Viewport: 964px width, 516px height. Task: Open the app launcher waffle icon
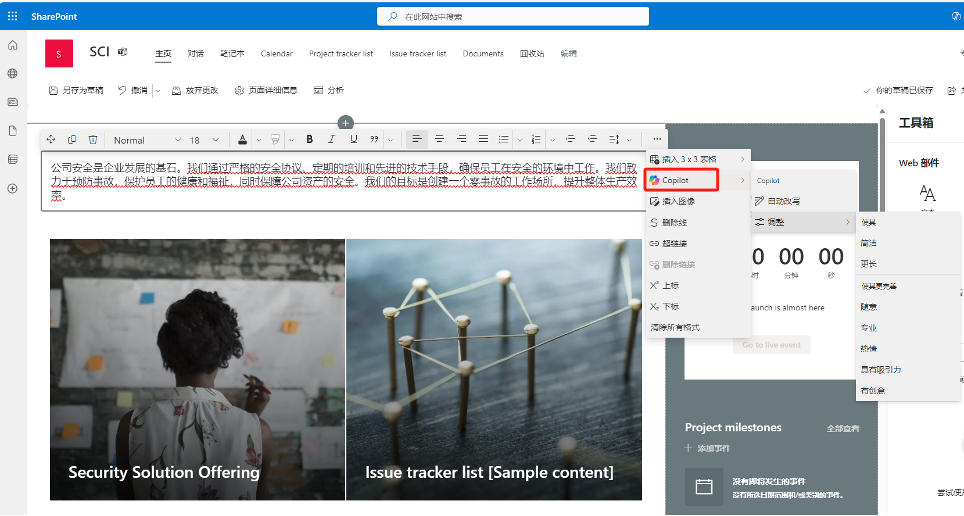tap(13, 16)
